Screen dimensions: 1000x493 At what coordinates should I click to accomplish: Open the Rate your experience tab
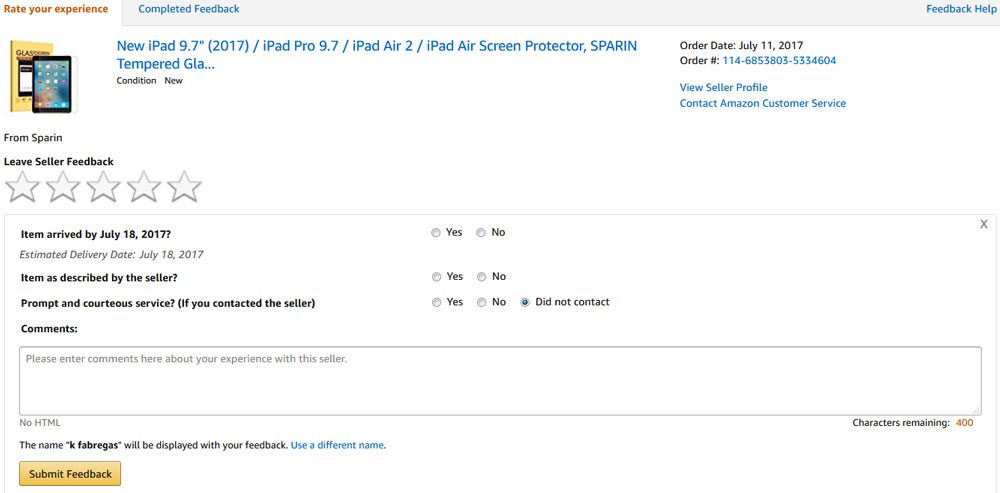(55, 9)
